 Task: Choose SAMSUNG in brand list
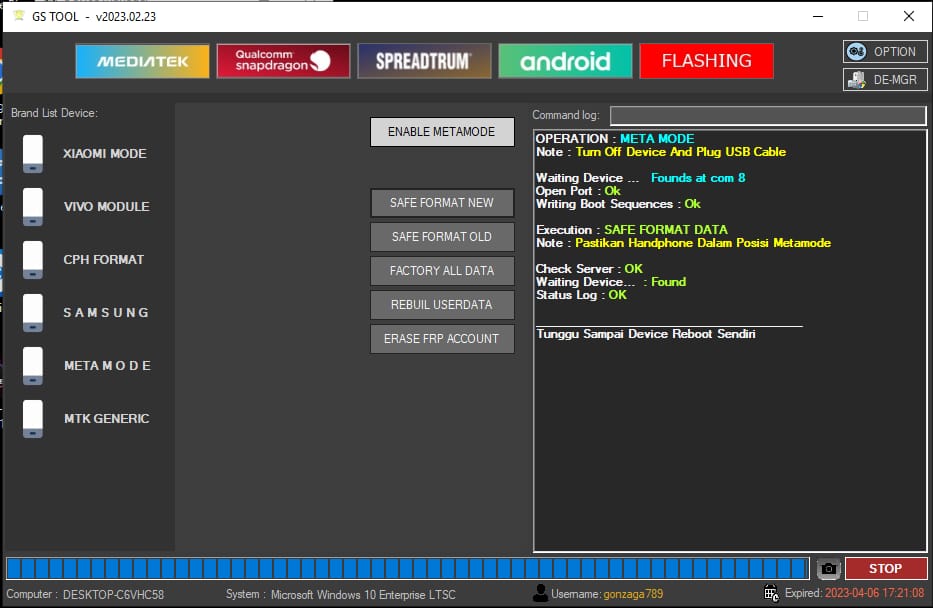[106, 312]
